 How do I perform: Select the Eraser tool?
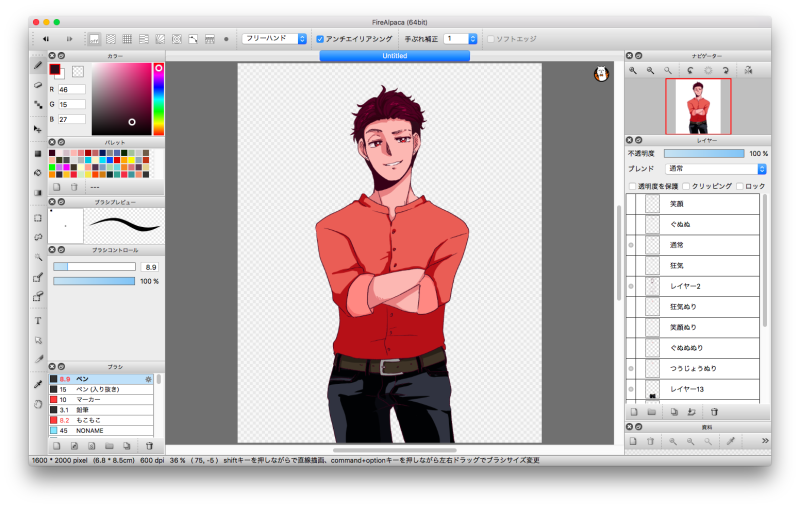[38, 85]
